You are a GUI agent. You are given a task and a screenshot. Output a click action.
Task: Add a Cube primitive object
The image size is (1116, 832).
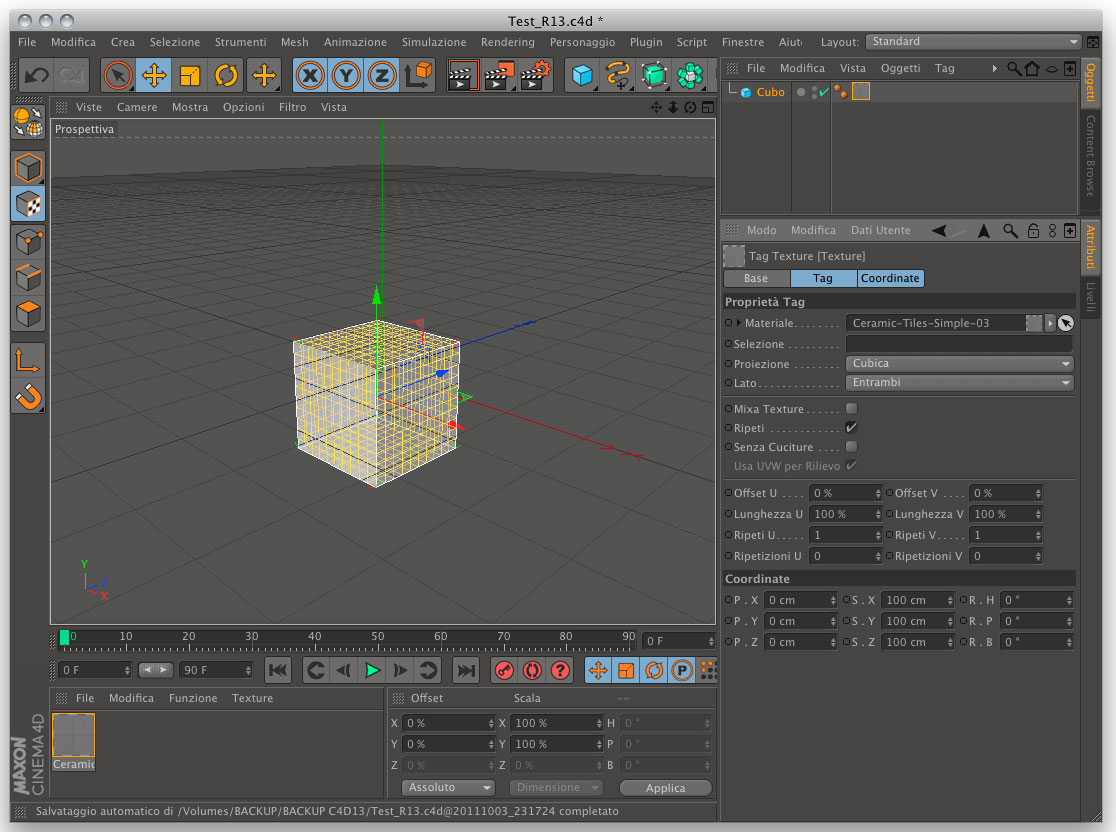pyautogui.click(x=582, y=76)
